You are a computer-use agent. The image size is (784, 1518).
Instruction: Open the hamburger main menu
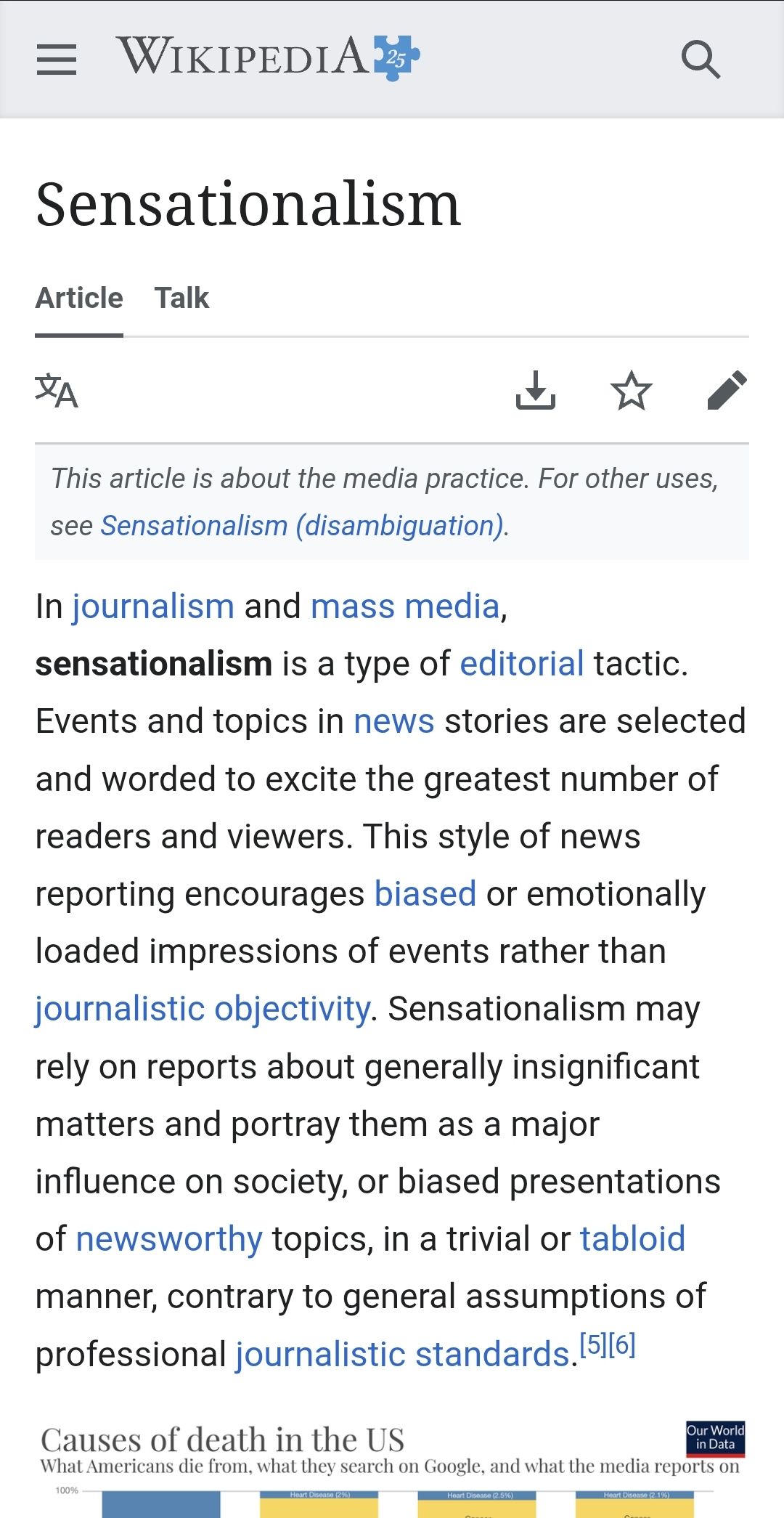coord(57,59)
